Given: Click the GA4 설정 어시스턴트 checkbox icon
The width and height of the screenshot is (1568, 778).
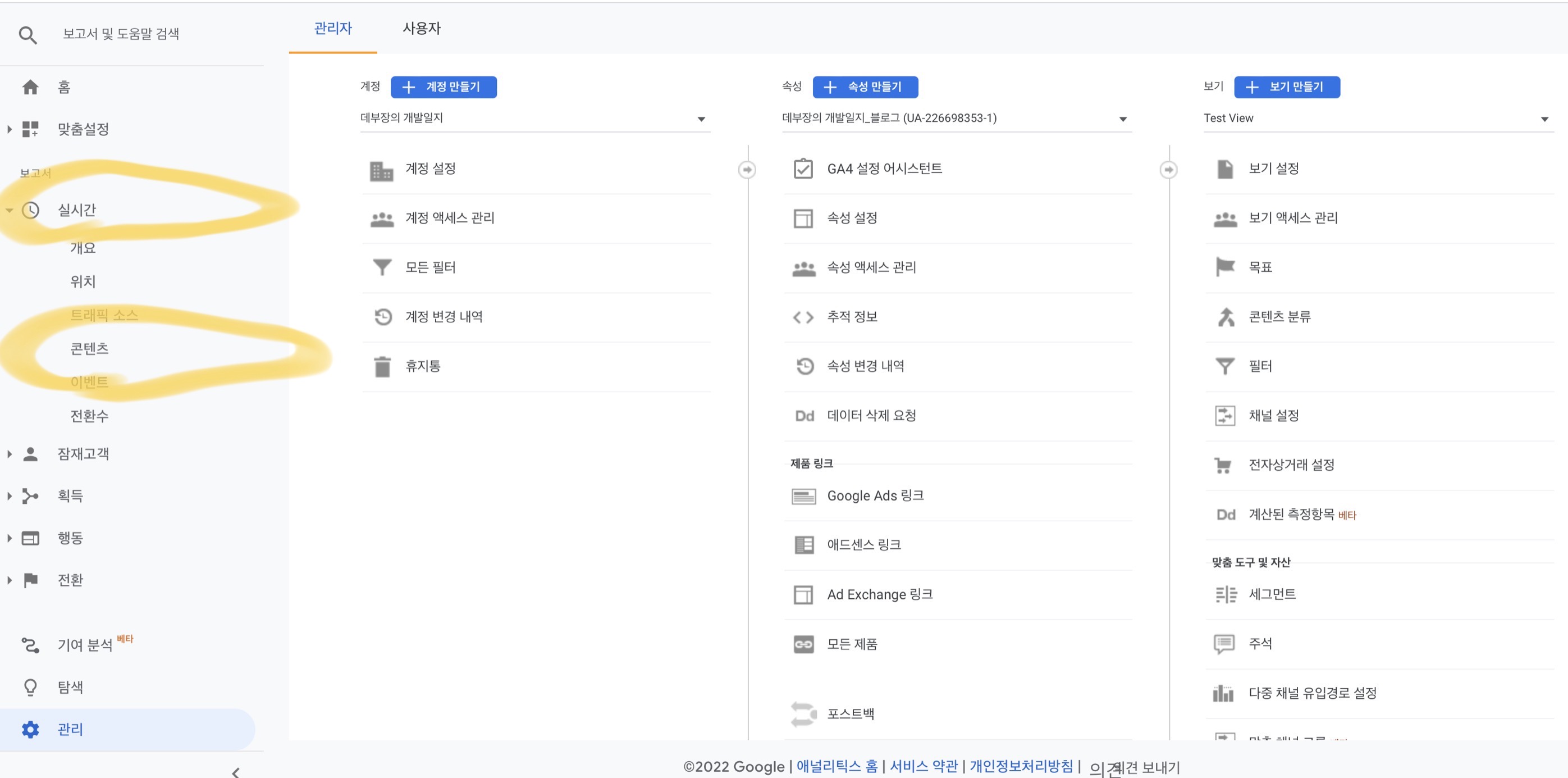Looking at the screenshot, I should [x=803, y=169].
